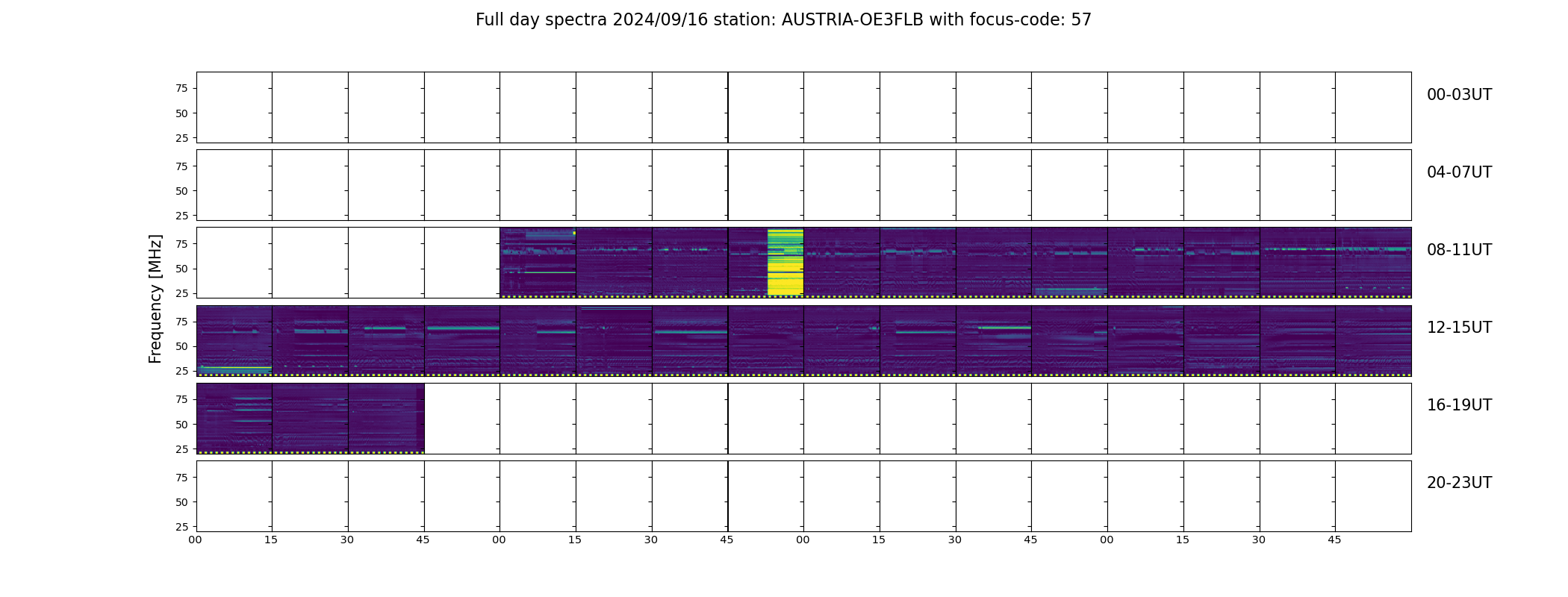Select the '16-19UT' row label
Screen dimensions: 1568x597
coord(1459,405)
